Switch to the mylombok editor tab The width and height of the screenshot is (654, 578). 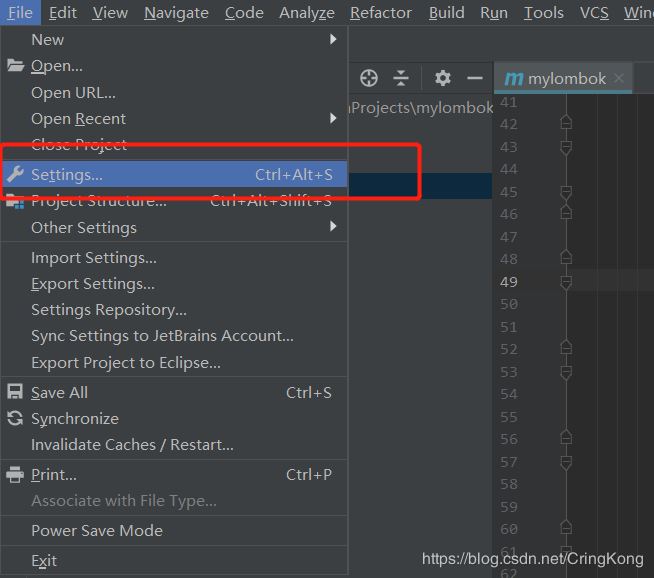[x=563, y=78]
